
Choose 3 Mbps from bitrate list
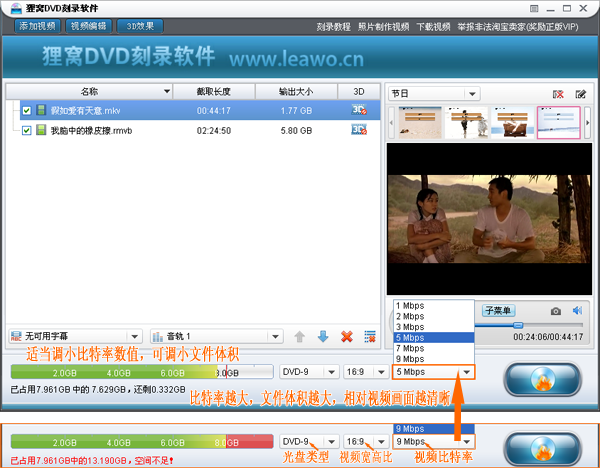point(434,327)
